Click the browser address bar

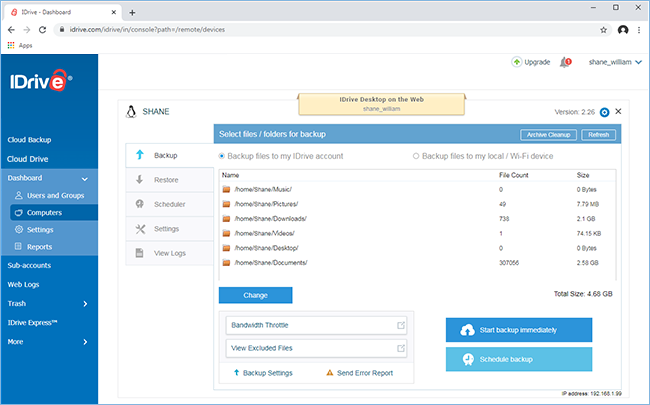[332, 30]
